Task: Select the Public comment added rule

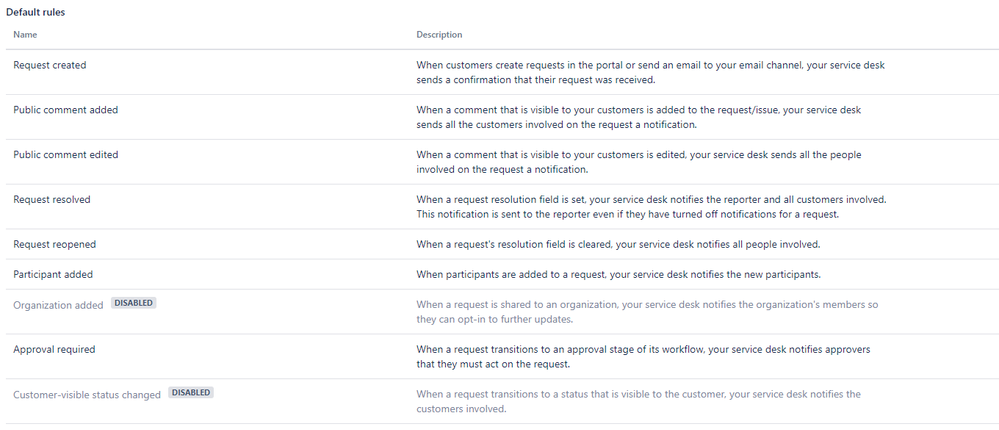Action: pyautogui.click(x=65, y=110)
